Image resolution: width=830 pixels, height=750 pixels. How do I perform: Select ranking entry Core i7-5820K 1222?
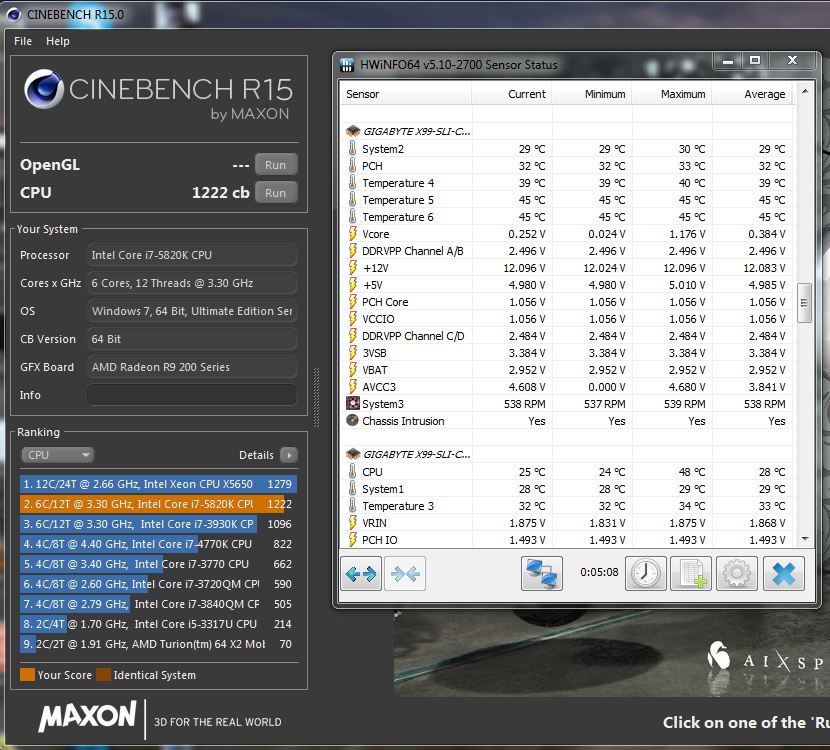pos(158,504)
